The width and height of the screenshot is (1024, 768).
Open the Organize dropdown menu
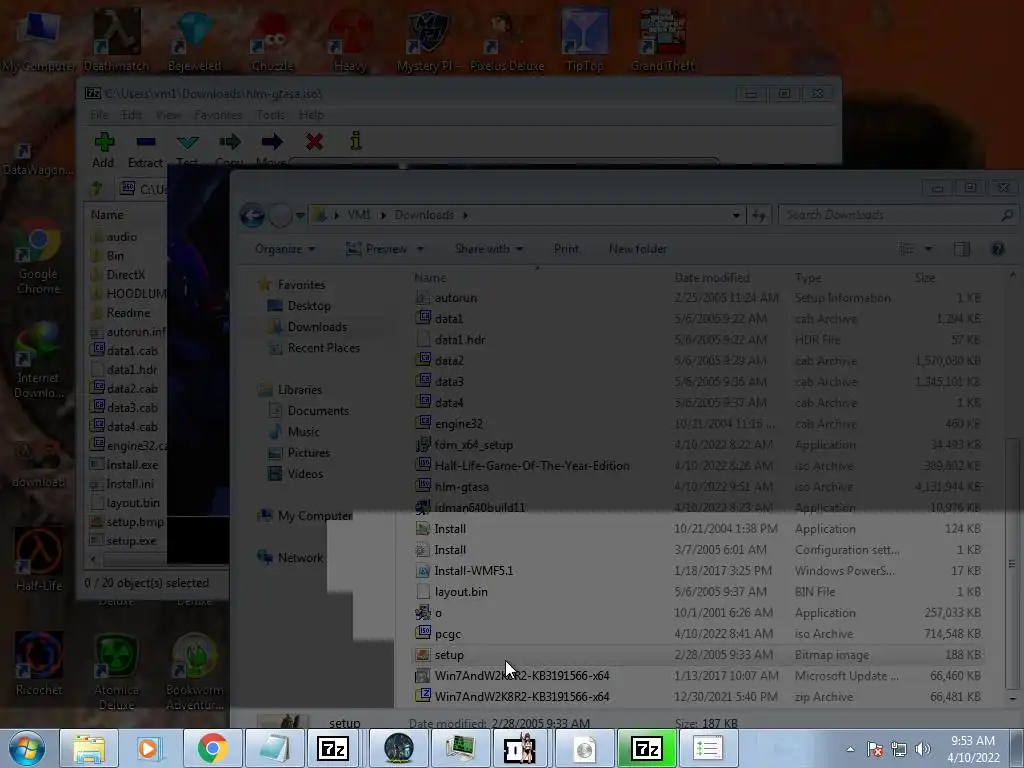[x=285, y=249]
